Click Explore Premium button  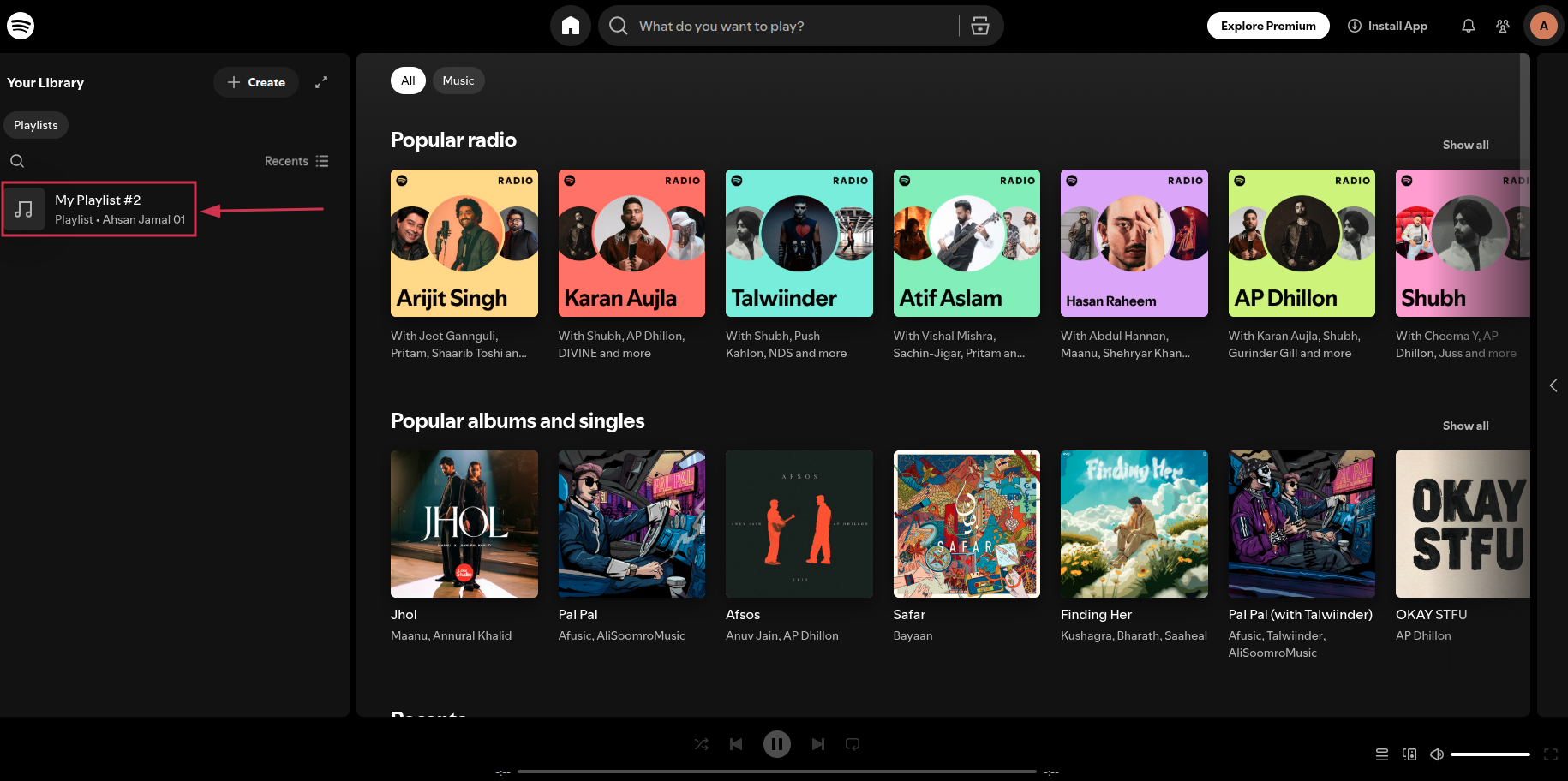(x=1268, y=26)
